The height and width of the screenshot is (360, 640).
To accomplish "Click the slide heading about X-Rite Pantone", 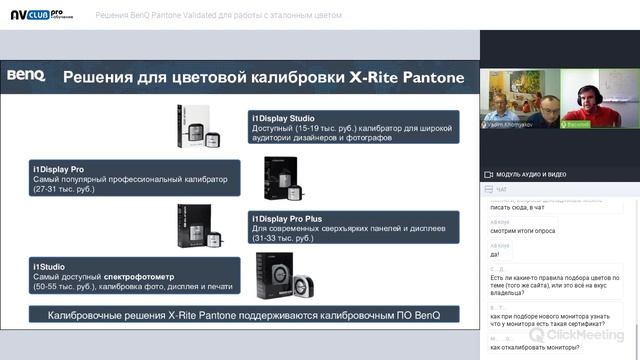I will click(x=264, y=77).
